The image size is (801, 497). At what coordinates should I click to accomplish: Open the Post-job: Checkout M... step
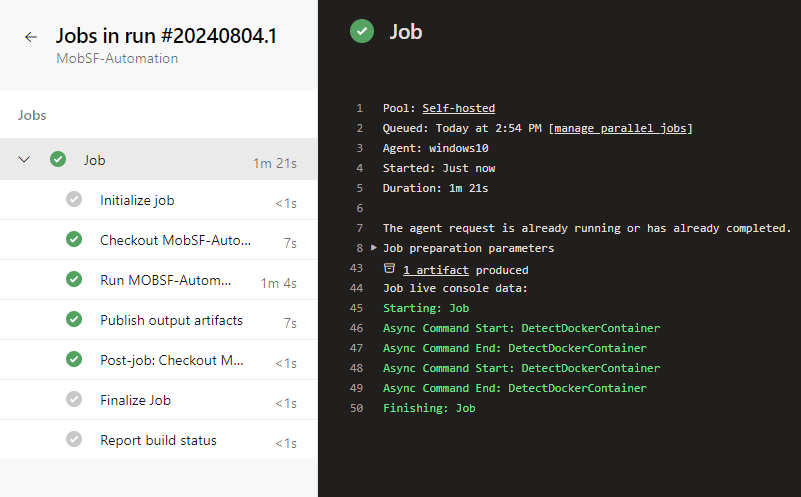click(x=158, y=360)
